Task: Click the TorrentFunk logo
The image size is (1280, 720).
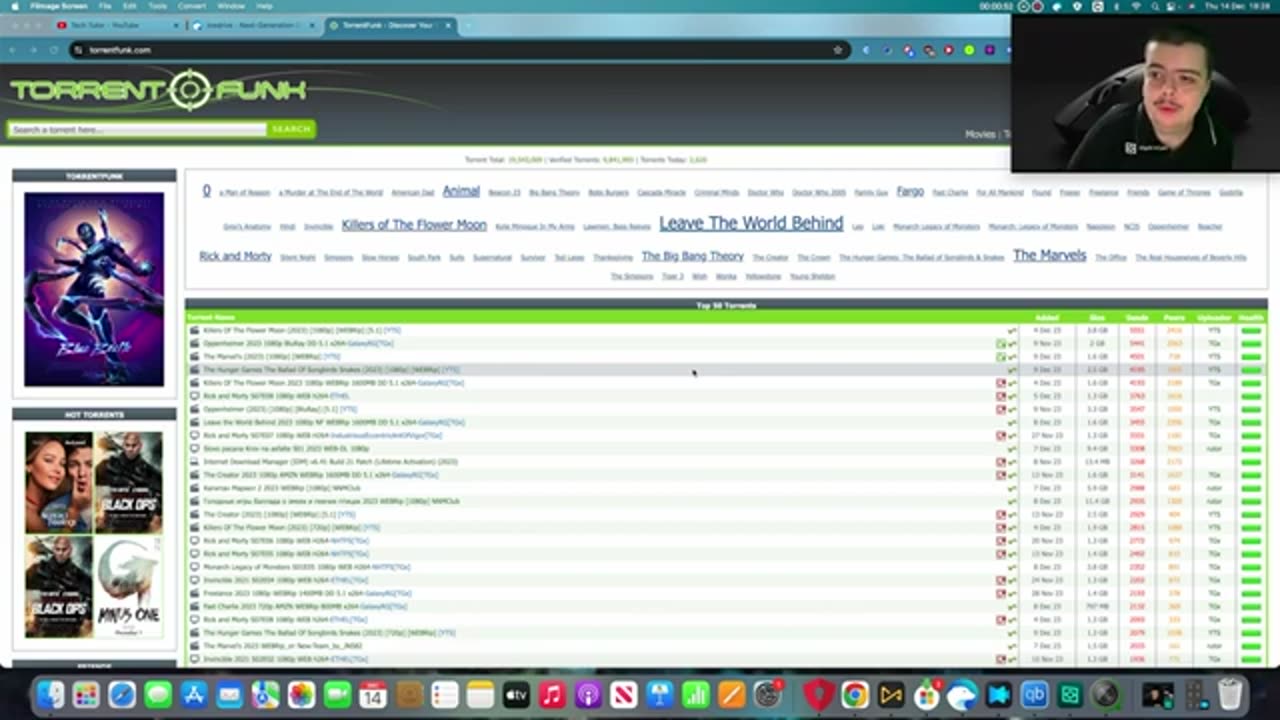Action: [x=158, y=91]
